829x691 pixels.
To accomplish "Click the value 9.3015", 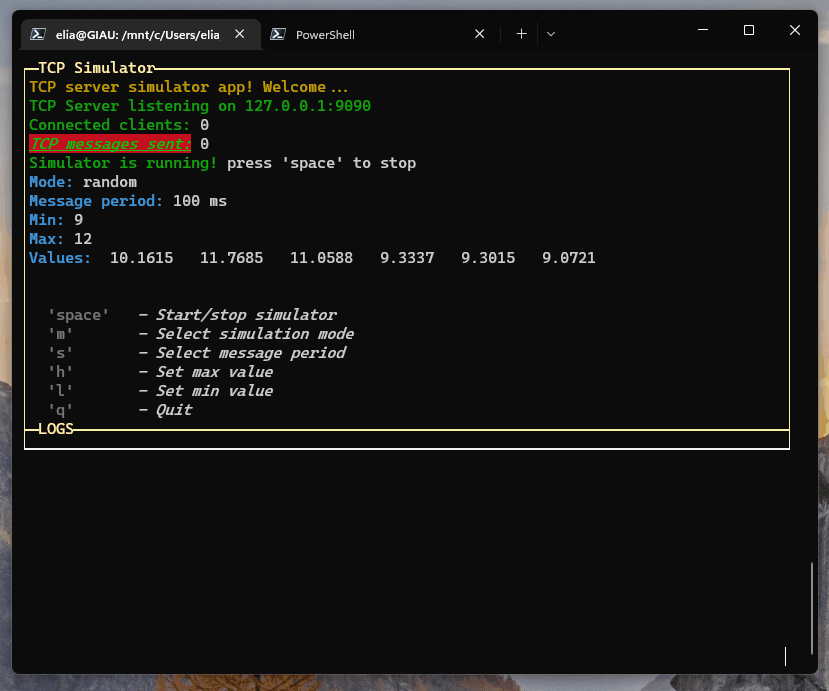I will 487,258.
